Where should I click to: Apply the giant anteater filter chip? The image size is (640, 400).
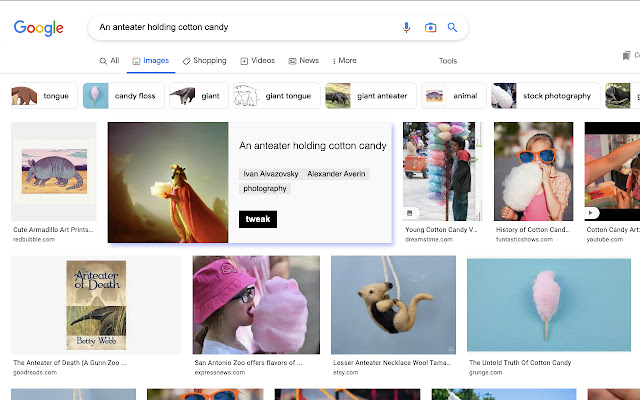tap(371, 96)
